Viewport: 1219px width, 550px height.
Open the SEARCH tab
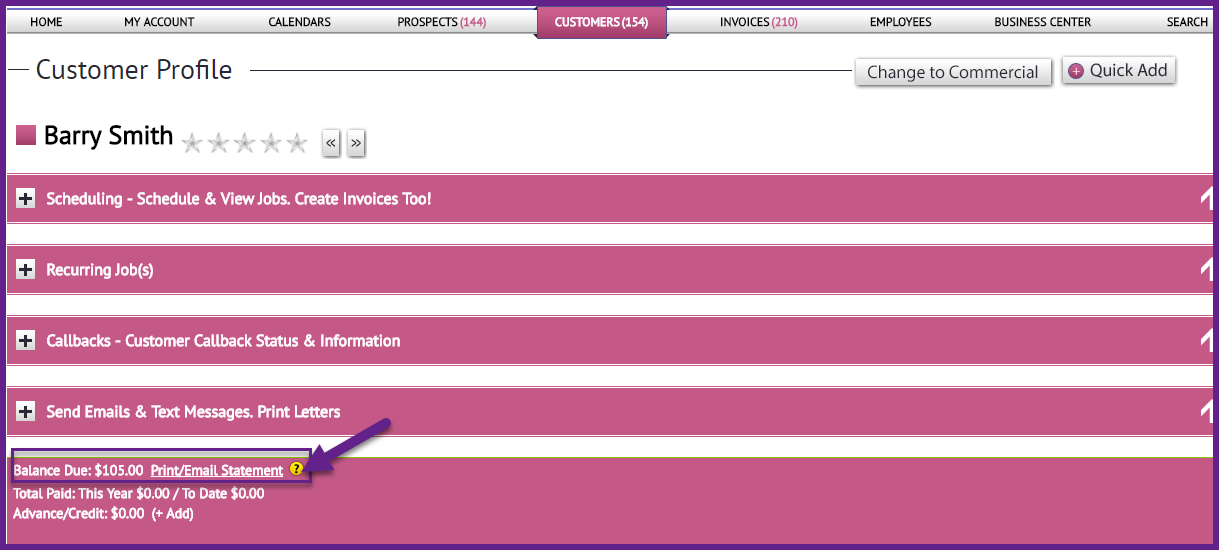point(1187,22)
